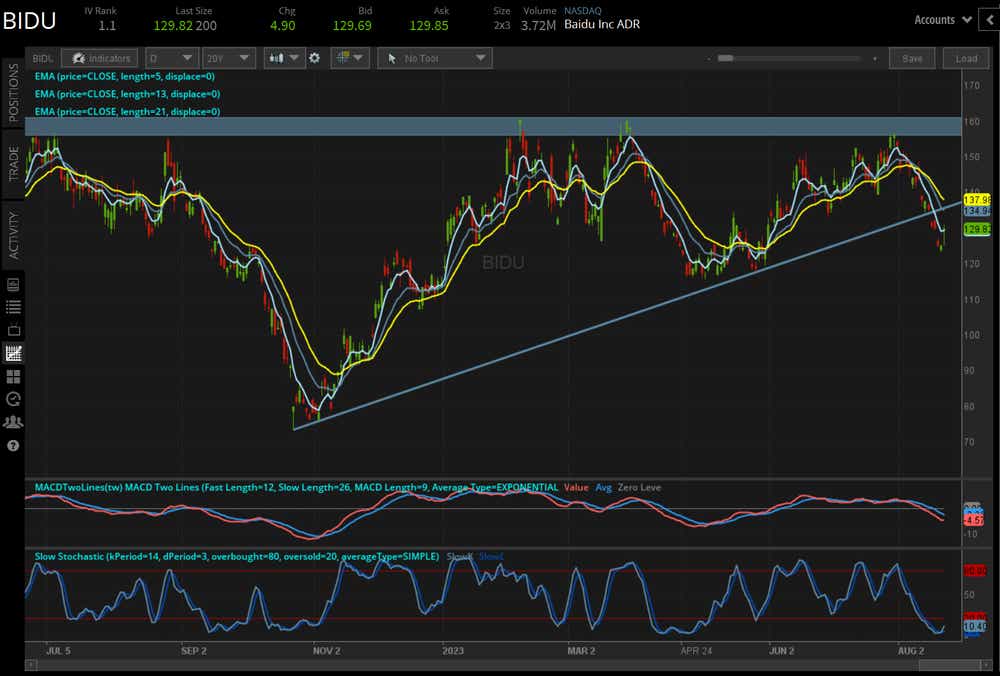Click the yellow 137.98 EMA price tag
Screen dimensions: 1000x676
click(977, 200)
